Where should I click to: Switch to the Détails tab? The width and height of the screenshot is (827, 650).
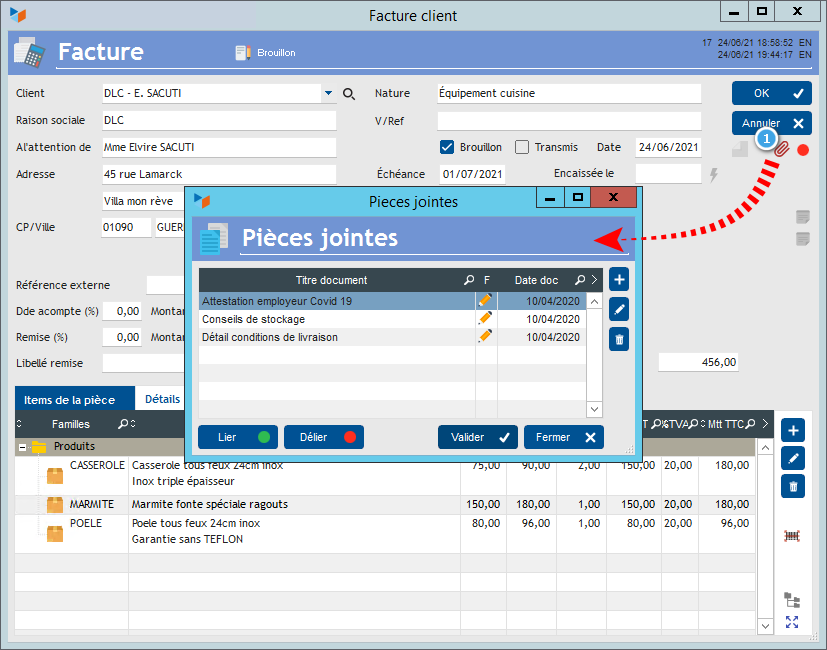[x=162, y=399]
